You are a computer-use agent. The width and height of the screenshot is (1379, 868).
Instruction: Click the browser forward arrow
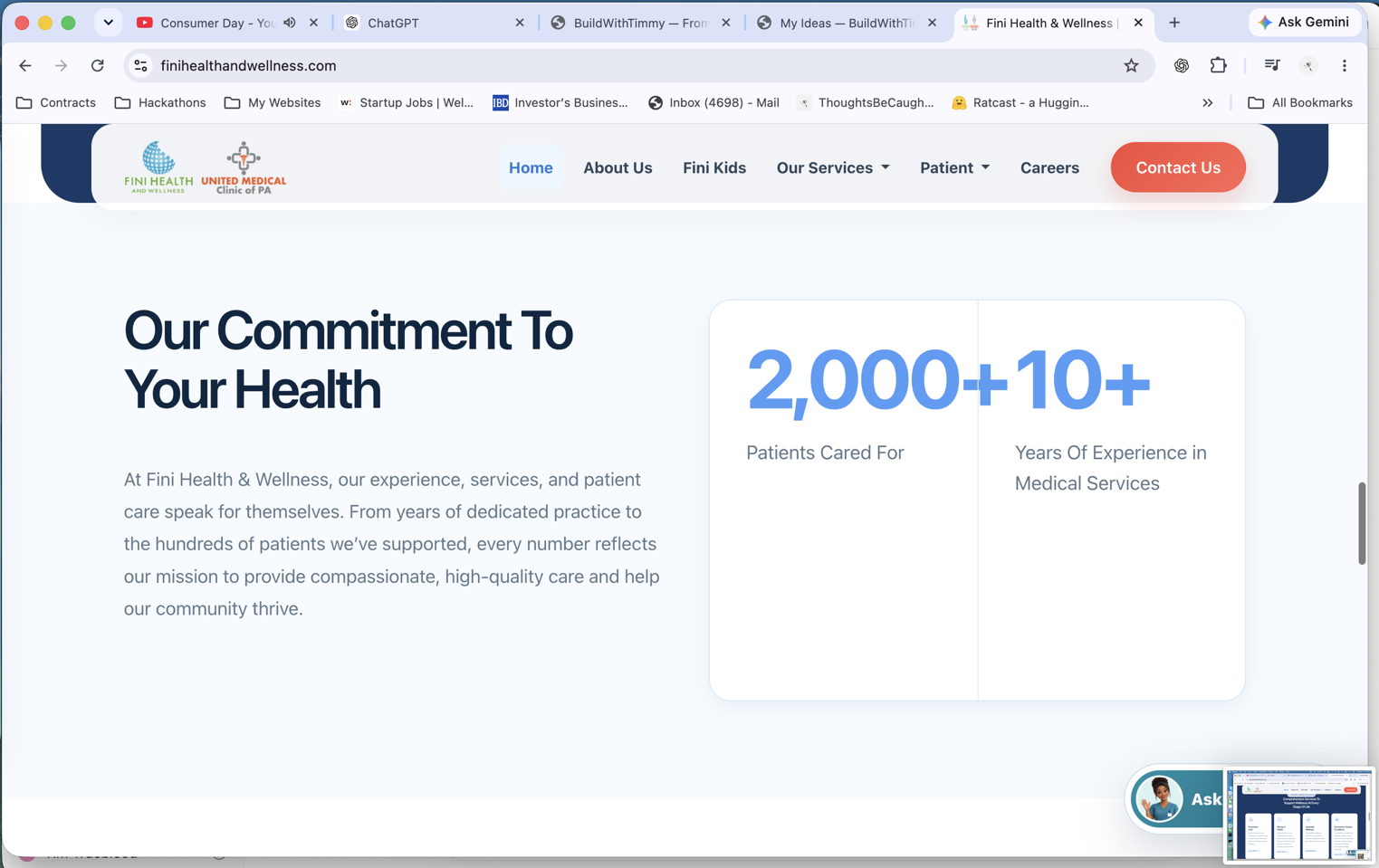61,66
